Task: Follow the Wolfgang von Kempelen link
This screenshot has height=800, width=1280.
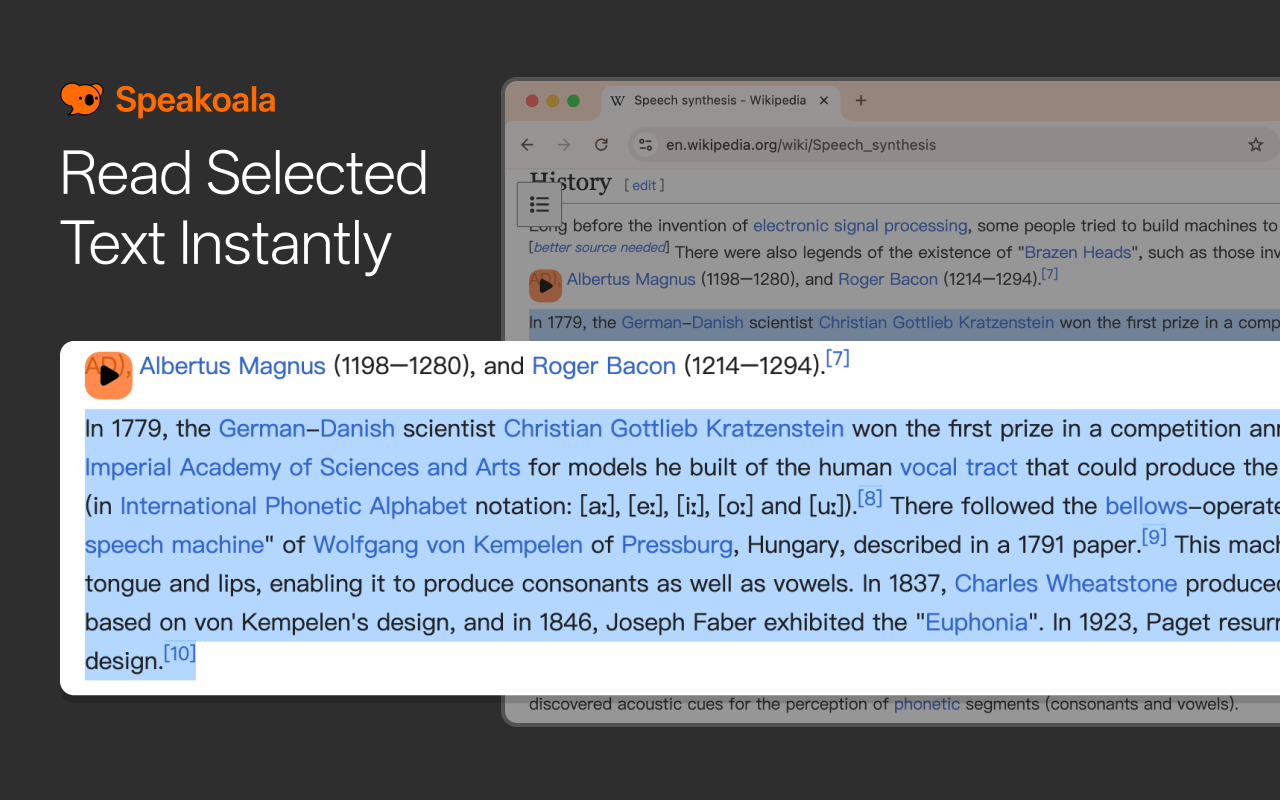Action: click(447, 545)
